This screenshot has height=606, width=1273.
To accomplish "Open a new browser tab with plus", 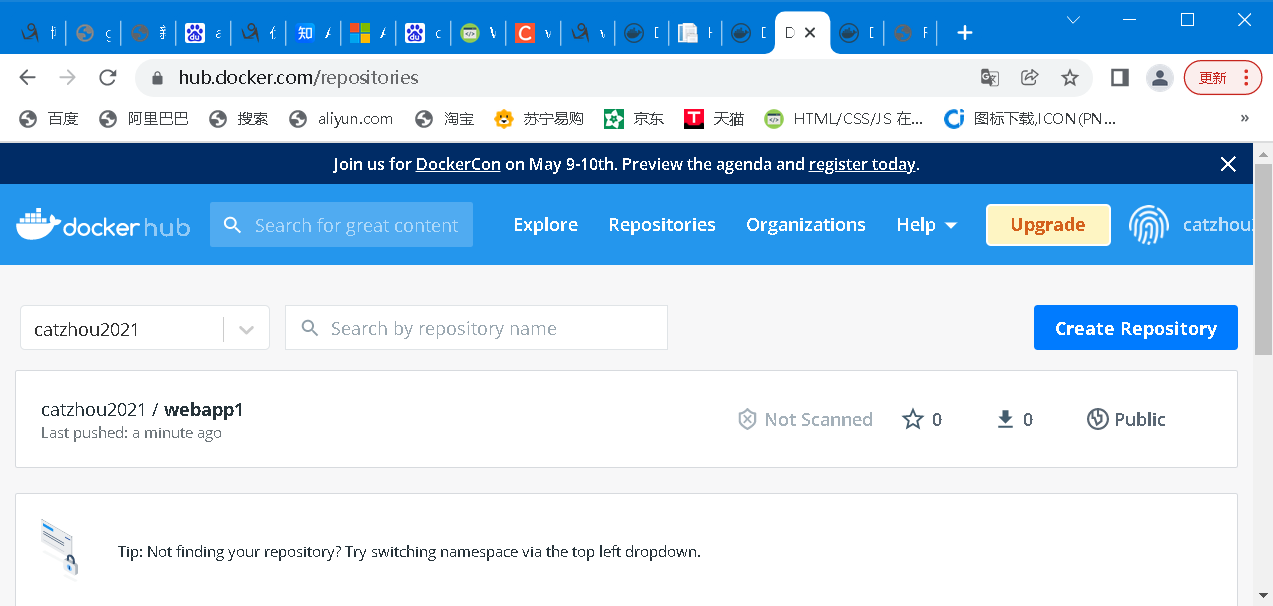I will point(964,33).
